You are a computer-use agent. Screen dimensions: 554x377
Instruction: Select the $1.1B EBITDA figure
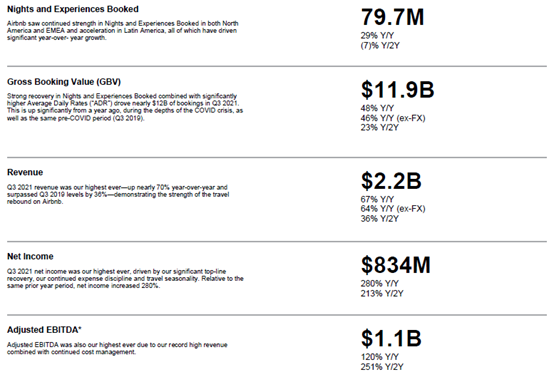point(391,338)
